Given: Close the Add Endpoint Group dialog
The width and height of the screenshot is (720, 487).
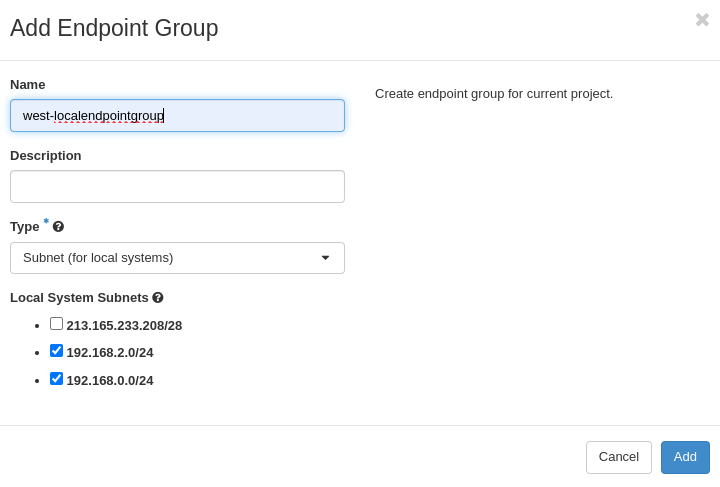Looking at the screenshot, I should [702, 20].
